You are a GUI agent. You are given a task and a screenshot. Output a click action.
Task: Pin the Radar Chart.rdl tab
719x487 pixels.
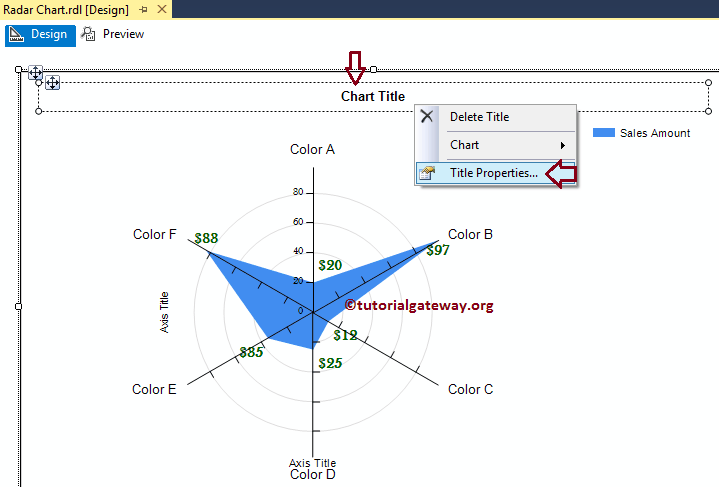[144, 10]
